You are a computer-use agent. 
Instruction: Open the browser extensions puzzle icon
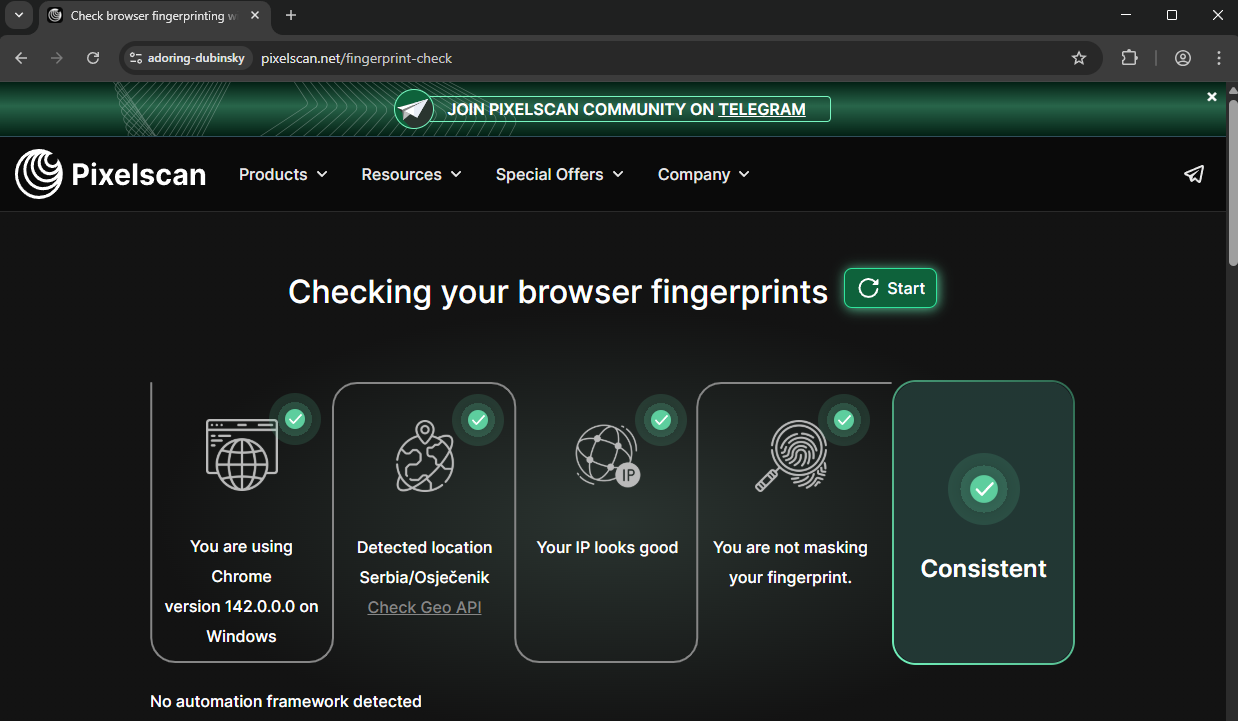click(x=1129, y=58)
